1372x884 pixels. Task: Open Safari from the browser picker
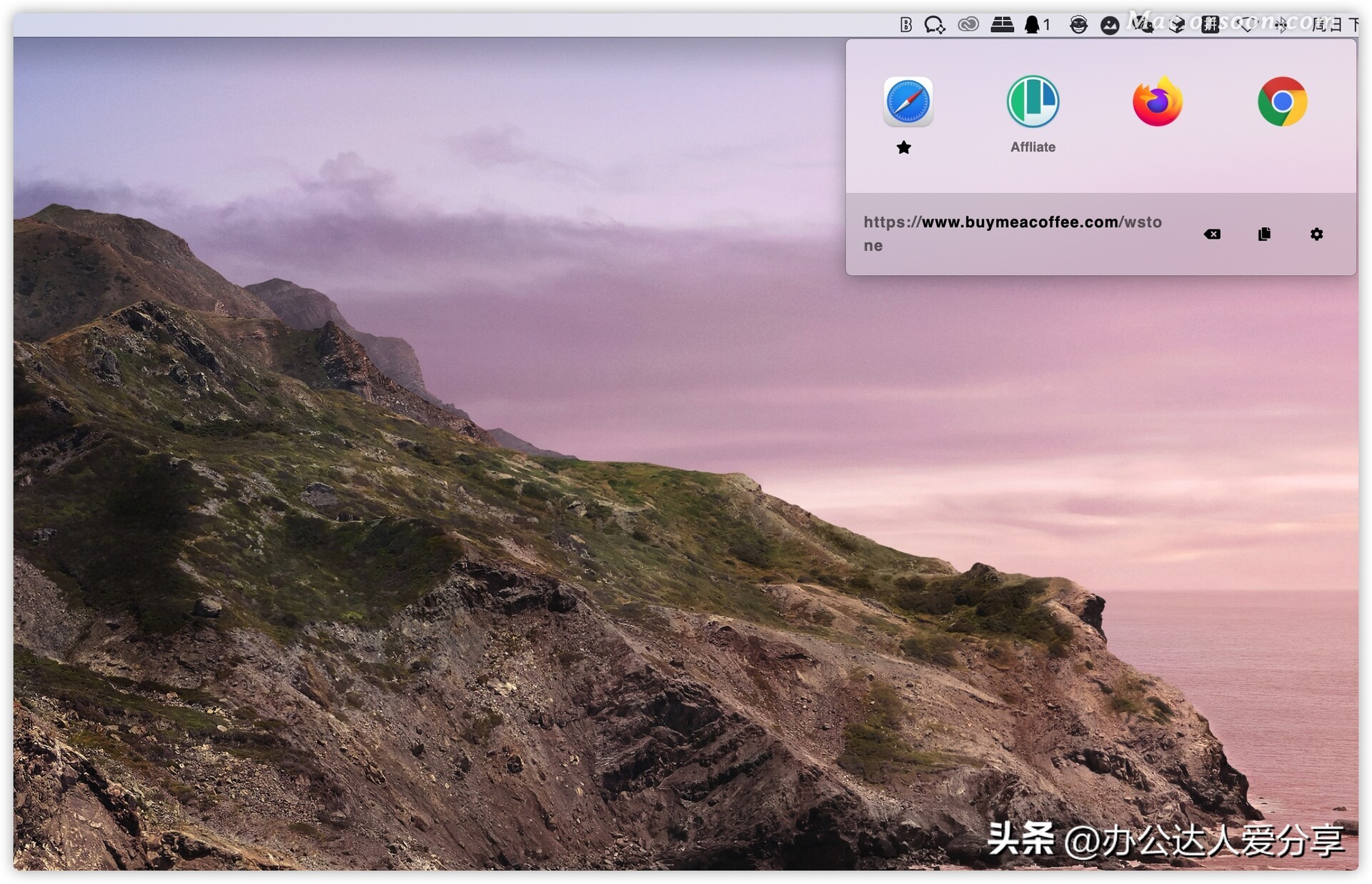pos(908,102)
